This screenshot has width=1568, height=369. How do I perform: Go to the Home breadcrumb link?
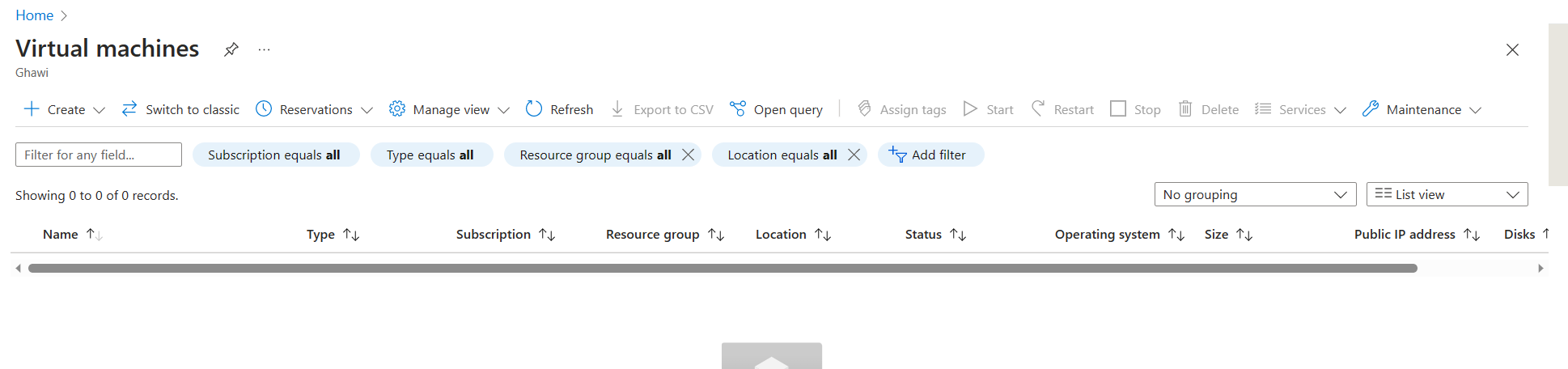tap(34, 15)
